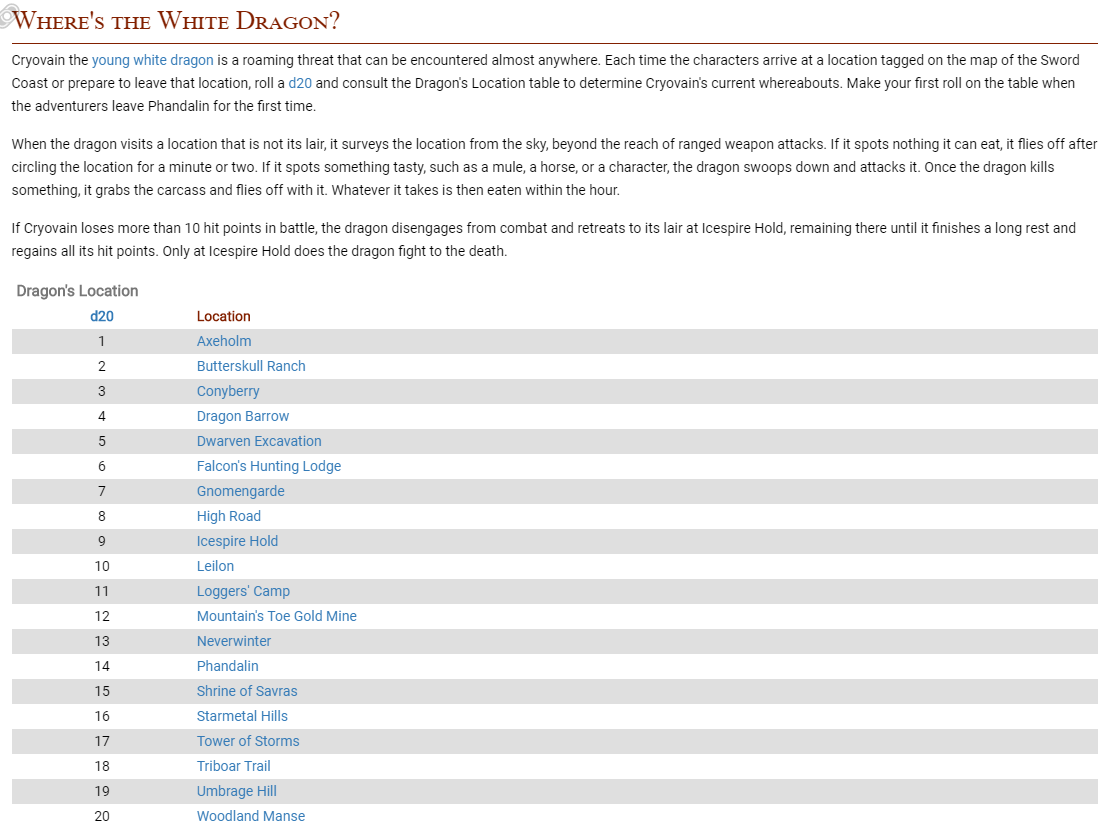Click the d20 column header

point(102,316)
